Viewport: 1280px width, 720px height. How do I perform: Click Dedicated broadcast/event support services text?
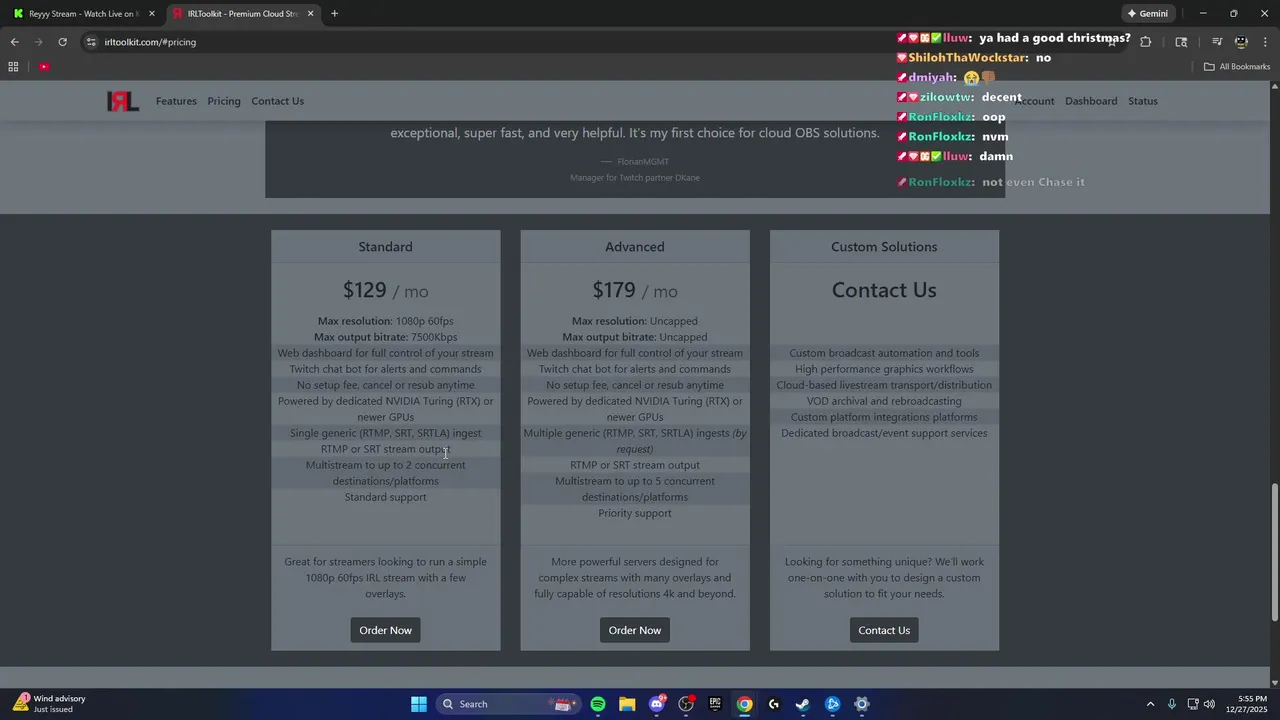(884, 433)
